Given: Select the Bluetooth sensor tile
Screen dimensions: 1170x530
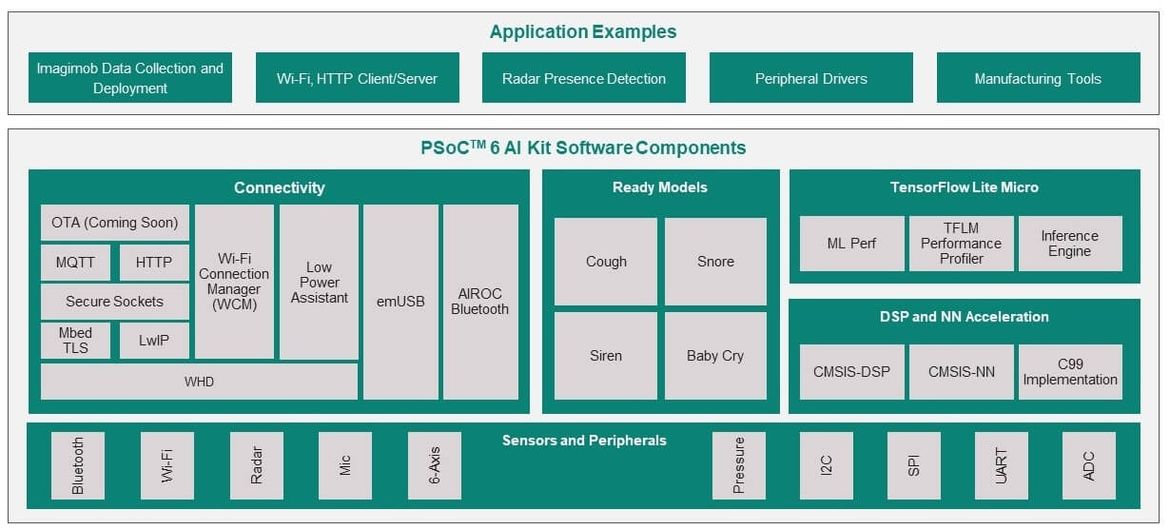Looking at the screenshot, I should [x=78, y=466].
